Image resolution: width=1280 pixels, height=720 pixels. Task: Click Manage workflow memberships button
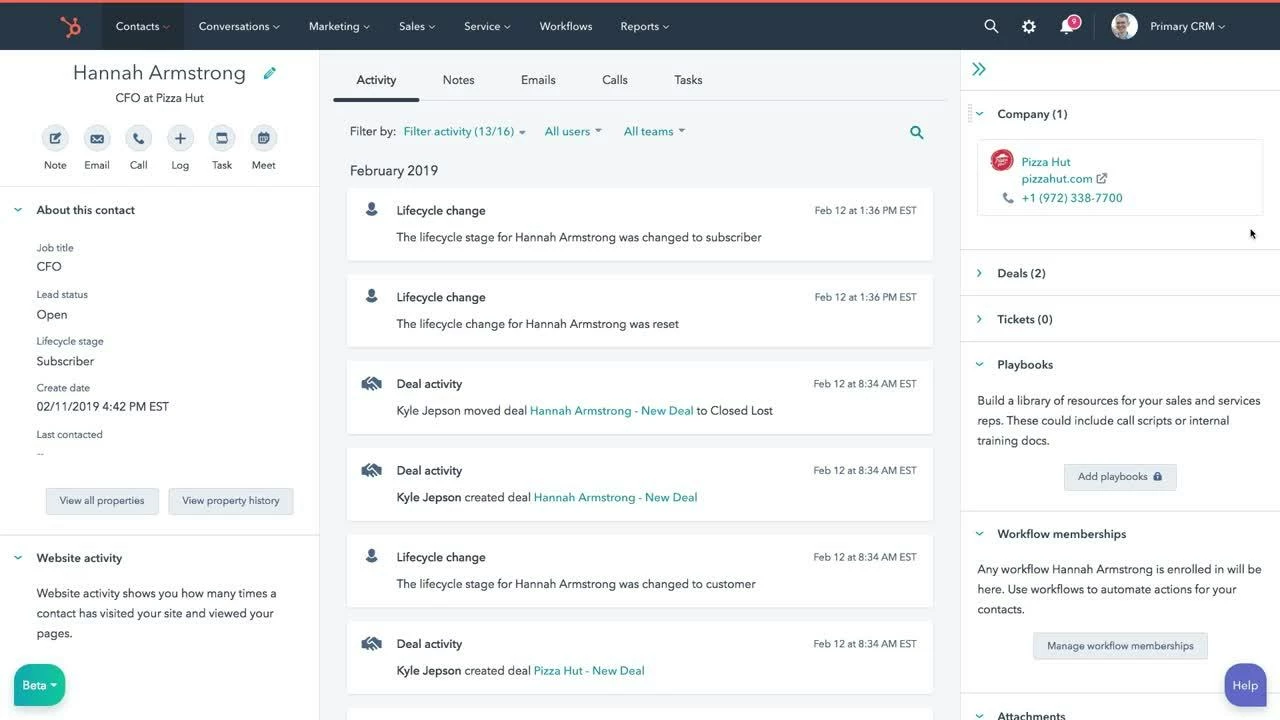[x=1120, y=646]
